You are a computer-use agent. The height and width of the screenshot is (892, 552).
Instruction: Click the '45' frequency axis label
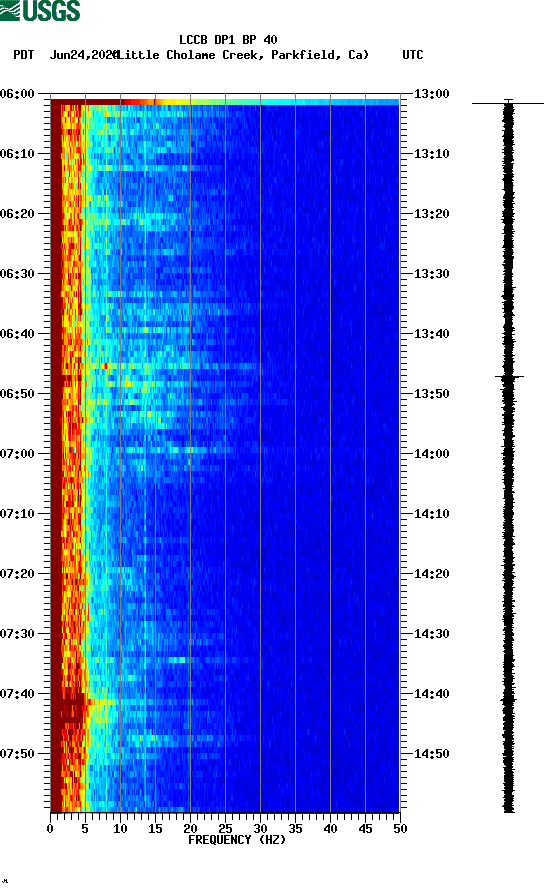(x=365, y=829)
